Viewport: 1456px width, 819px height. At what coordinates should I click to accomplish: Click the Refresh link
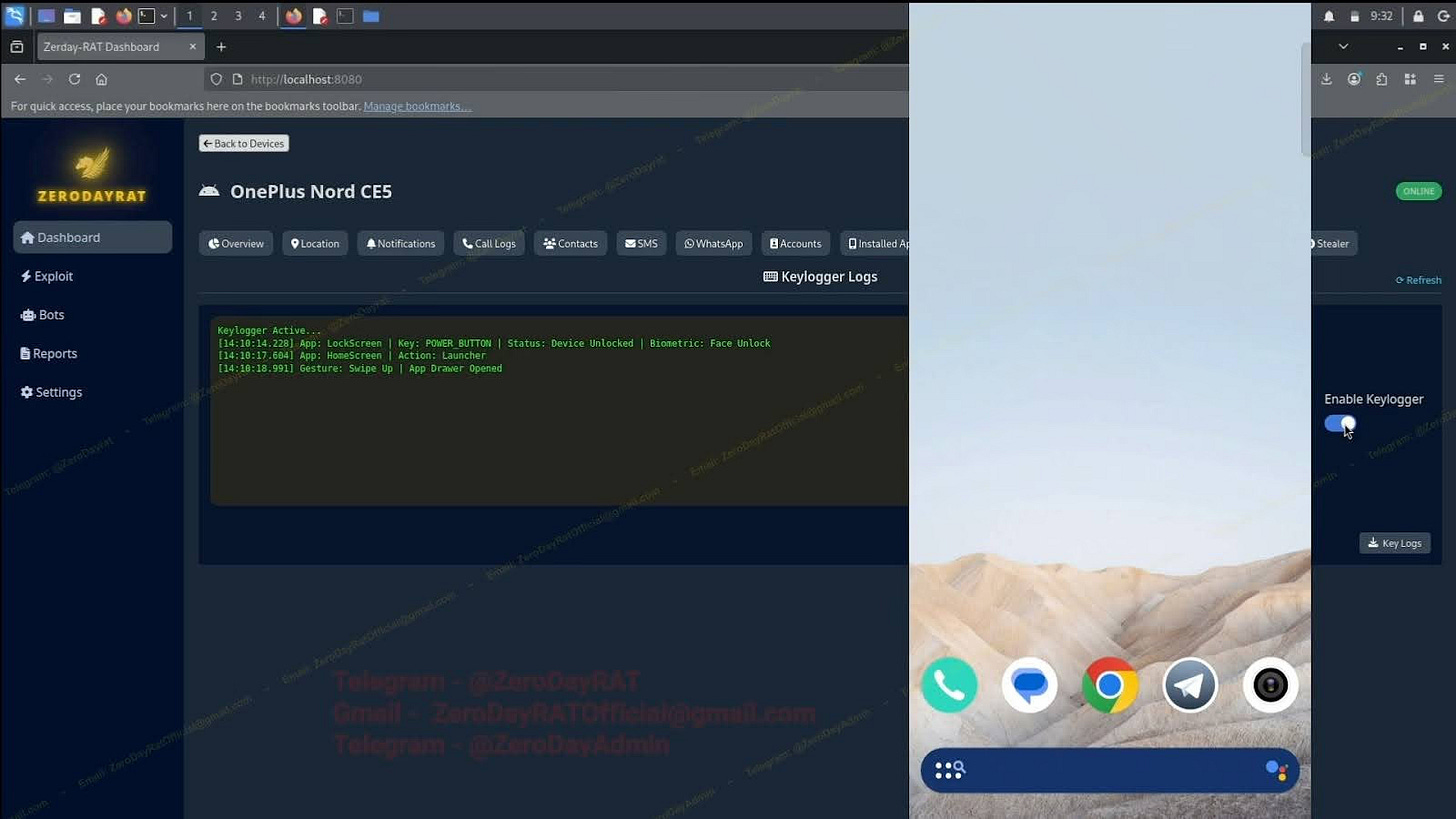(1418, 280)
